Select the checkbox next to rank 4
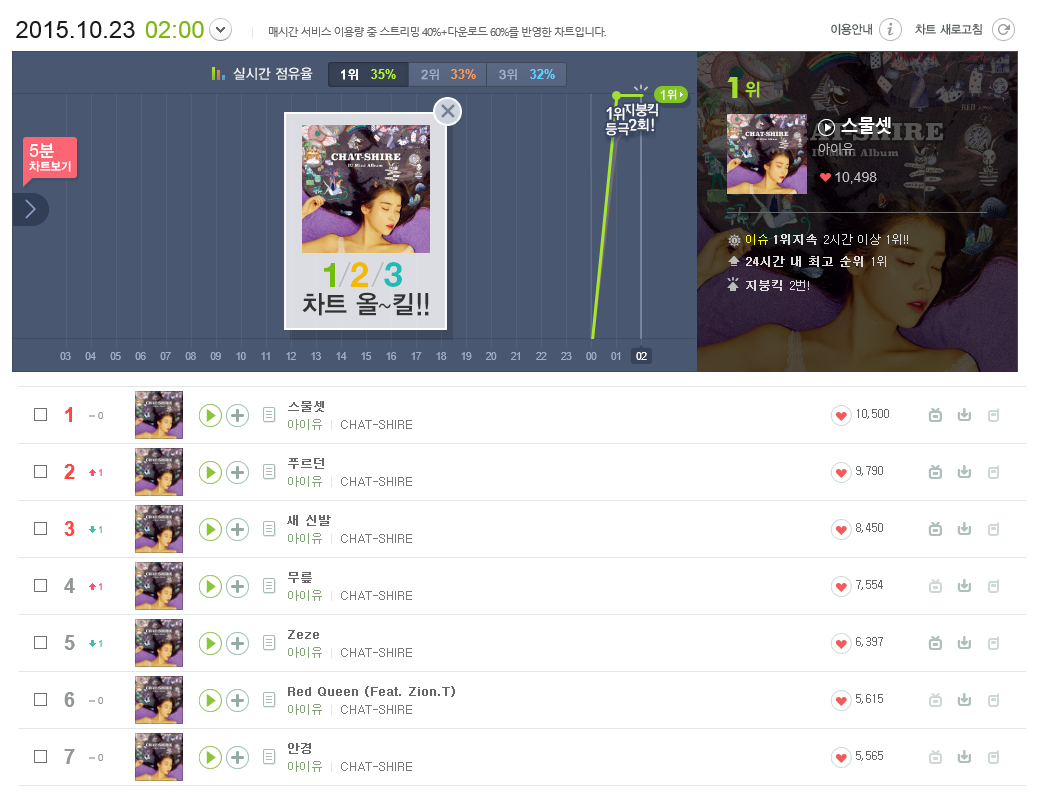1042x798 pixels. click(41, 585)
